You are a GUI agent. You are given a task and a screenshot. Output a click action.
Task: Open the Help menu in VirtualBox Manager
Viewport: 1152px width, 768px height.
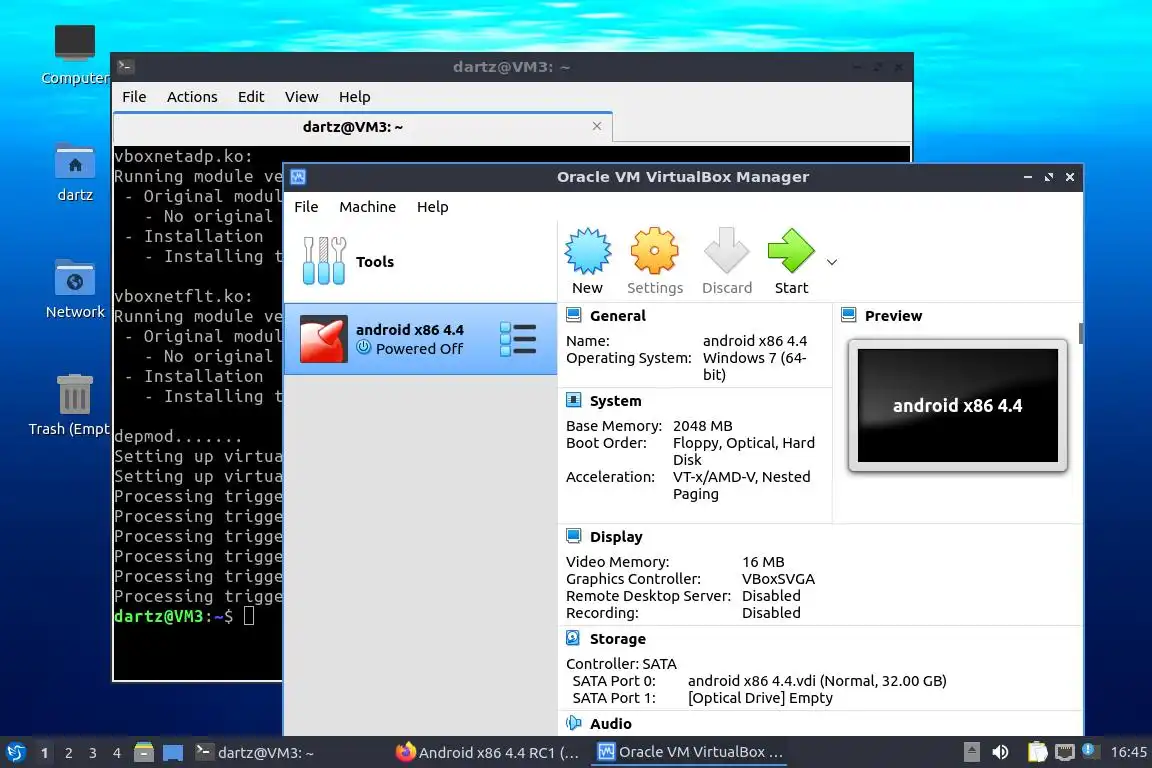point(432,207)
